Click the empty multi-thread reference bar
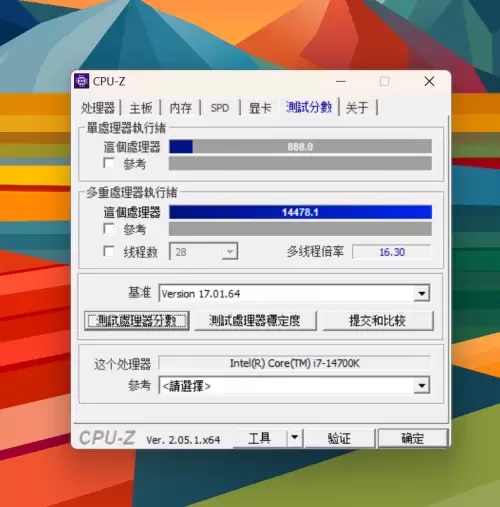Screen dimensions: 500x507 tap(300, 229)
